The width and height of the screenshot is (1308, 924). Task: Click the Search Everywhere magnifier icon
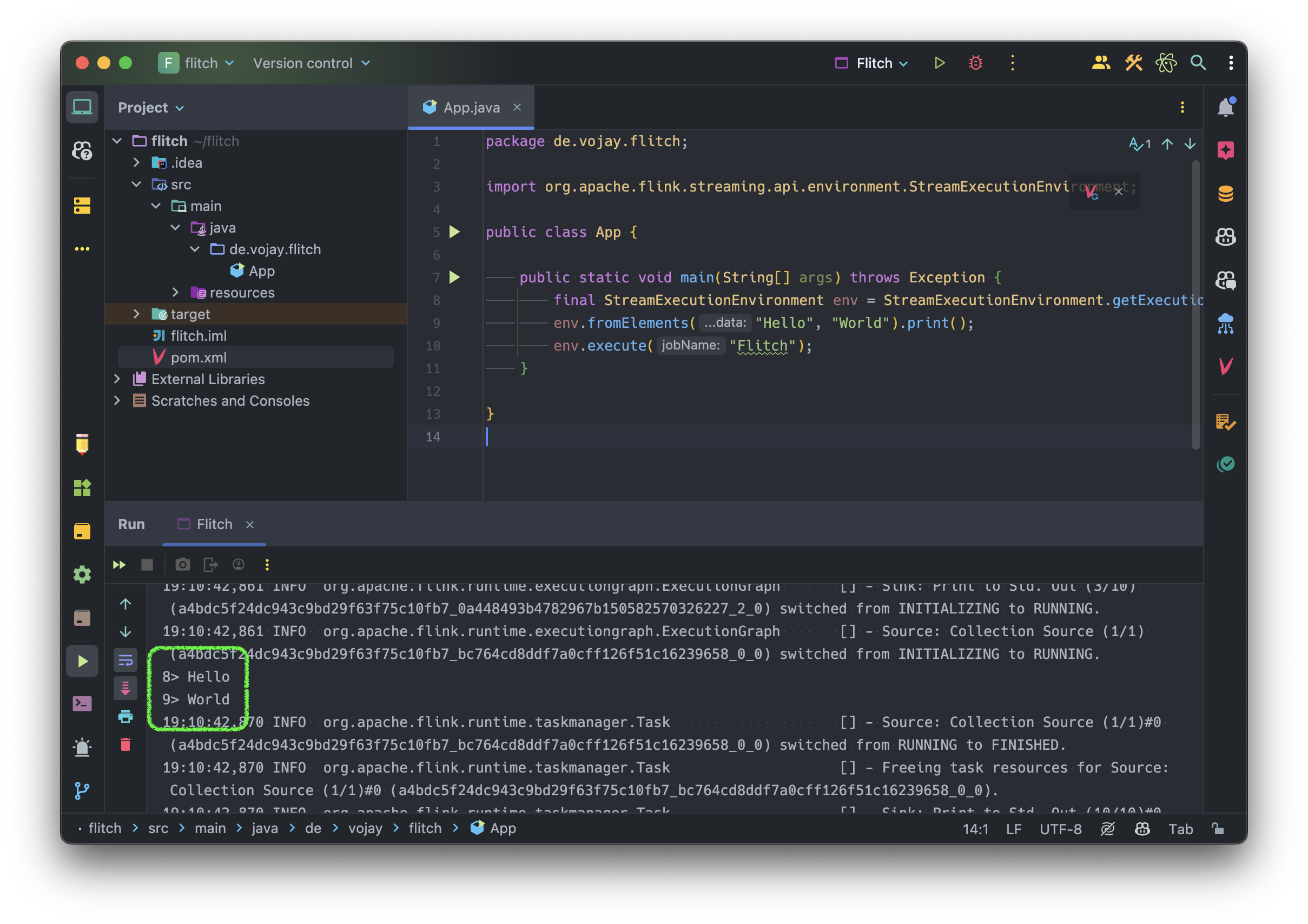tap(1198, 63)
